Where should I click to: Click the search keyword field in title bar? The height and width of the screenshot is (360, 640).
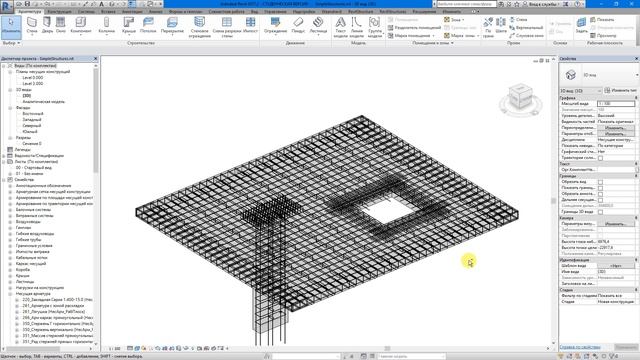(466, 4)
